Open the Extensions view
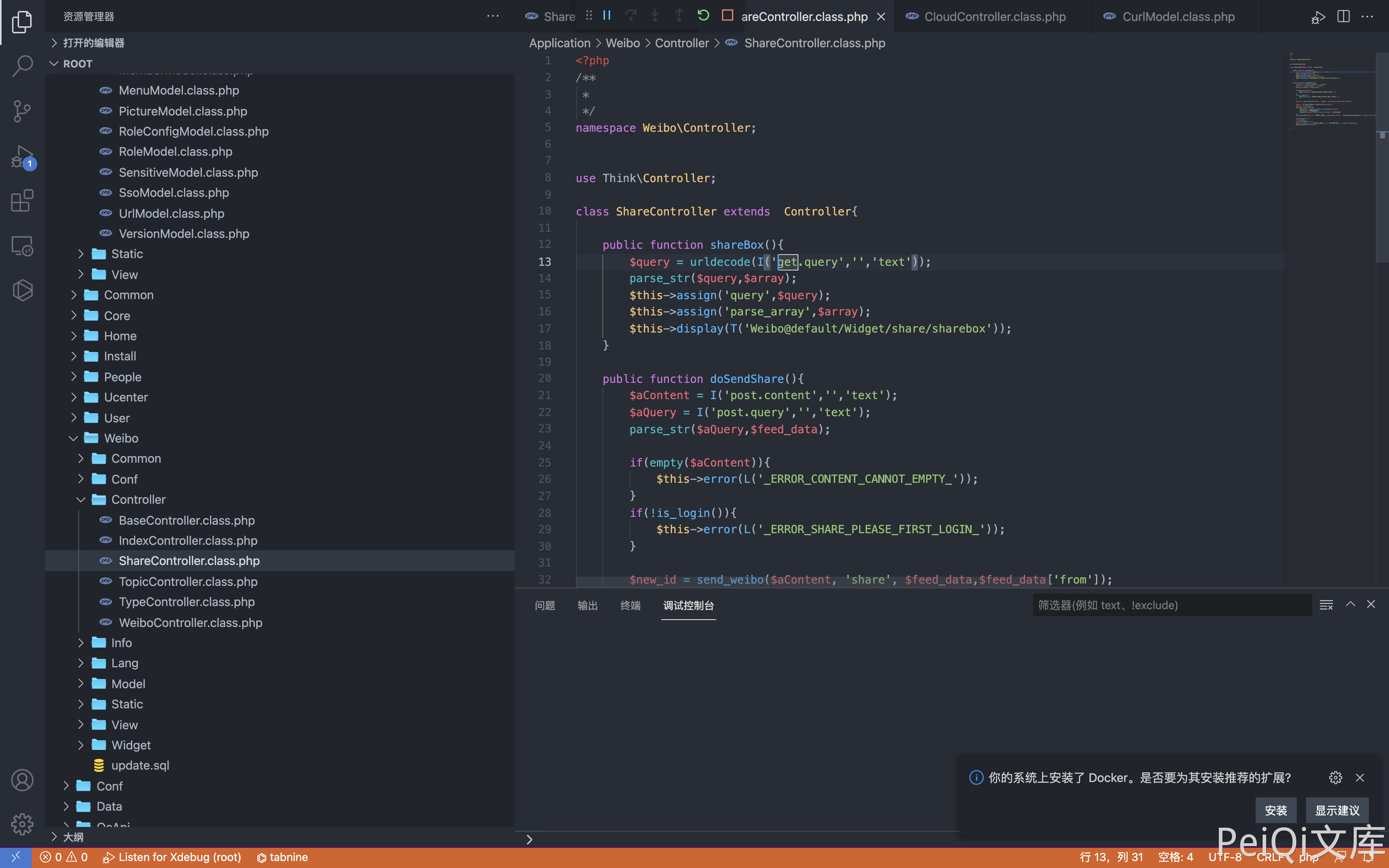Screen dimensions: 1389x868 (x=22, y=201)
